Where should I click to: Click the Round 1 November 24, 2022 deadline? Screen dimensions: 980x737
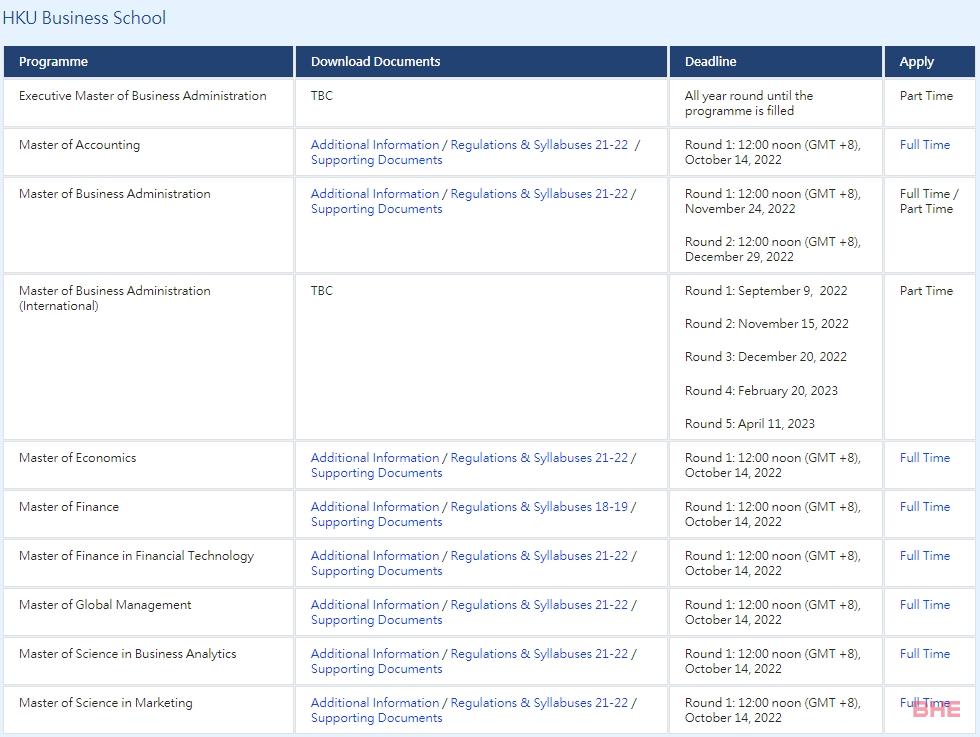(x=772, y=201)
